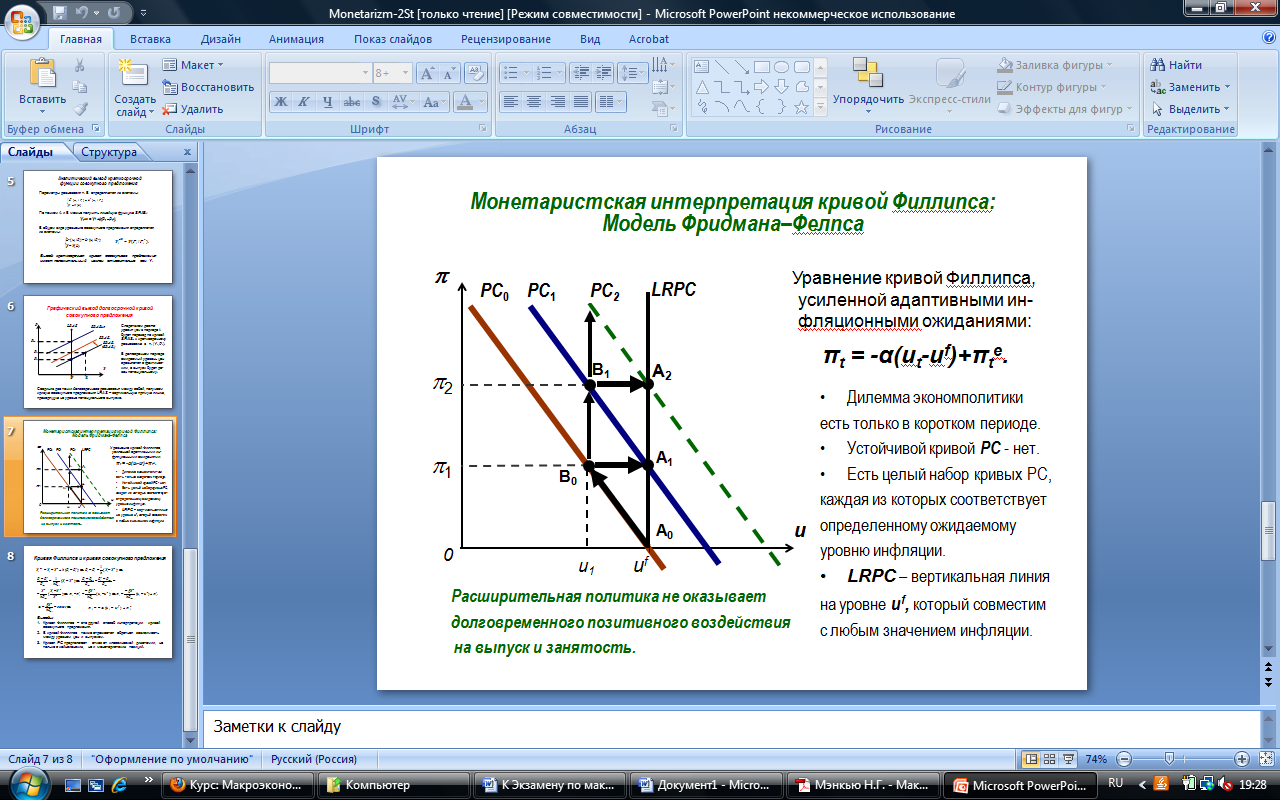Open the character spacing AV dropdown

(x=403, y=101)
